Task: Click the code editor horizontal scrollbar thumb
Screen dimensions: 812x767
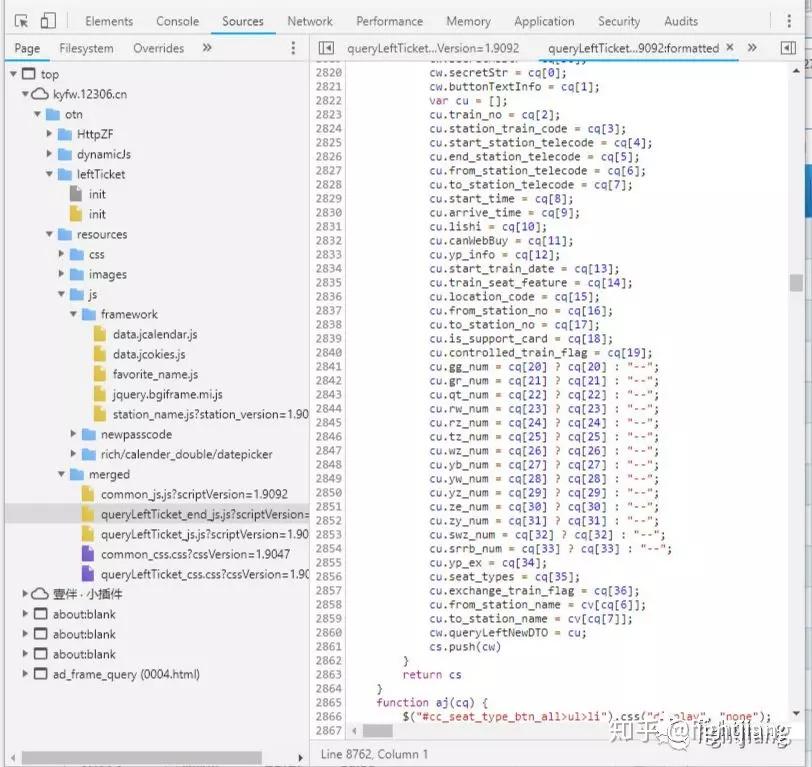Action: coord(378,731)
